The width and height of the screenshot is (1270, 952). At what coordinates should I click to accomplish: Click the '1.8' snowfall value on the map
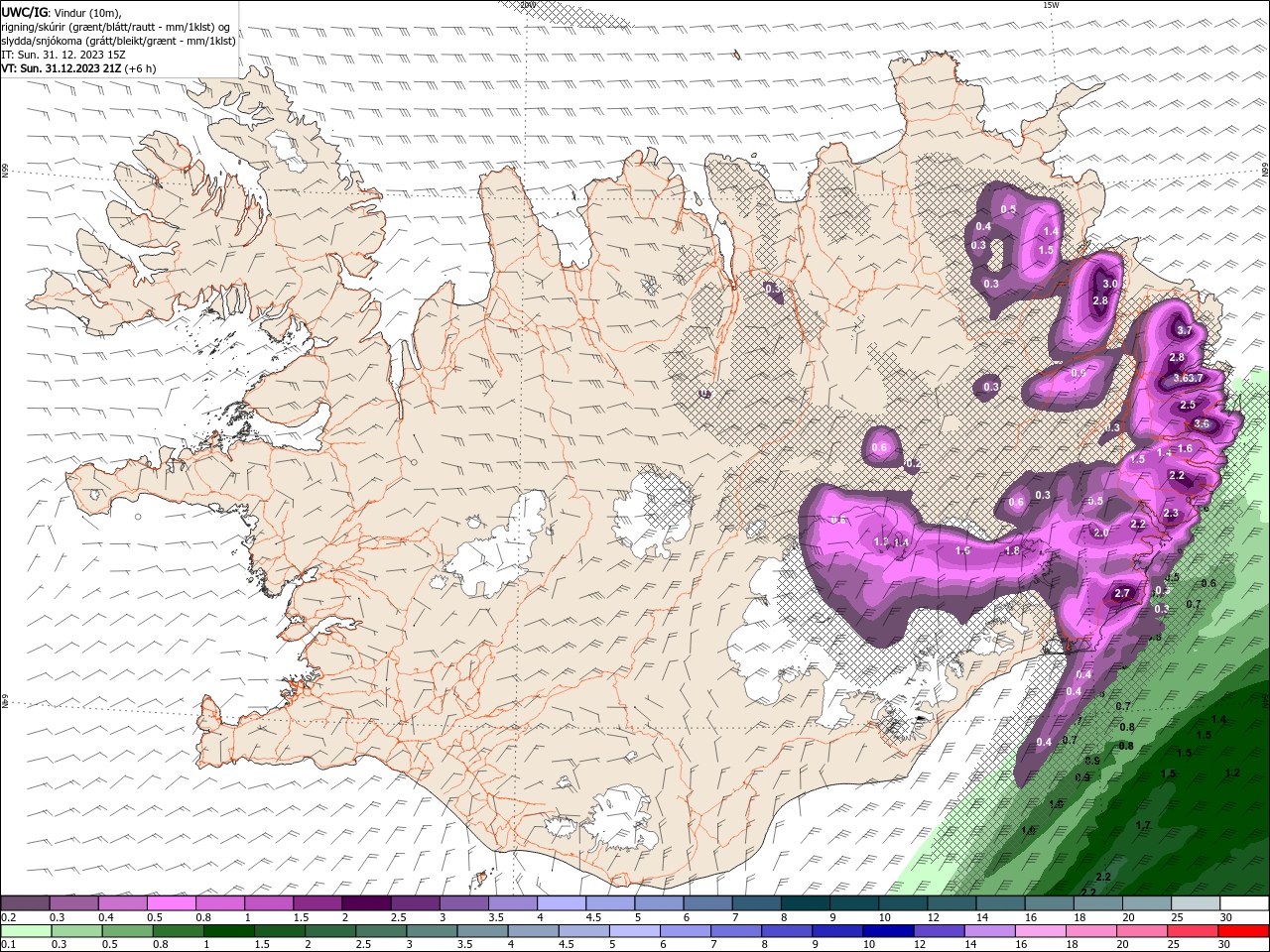1012,551
